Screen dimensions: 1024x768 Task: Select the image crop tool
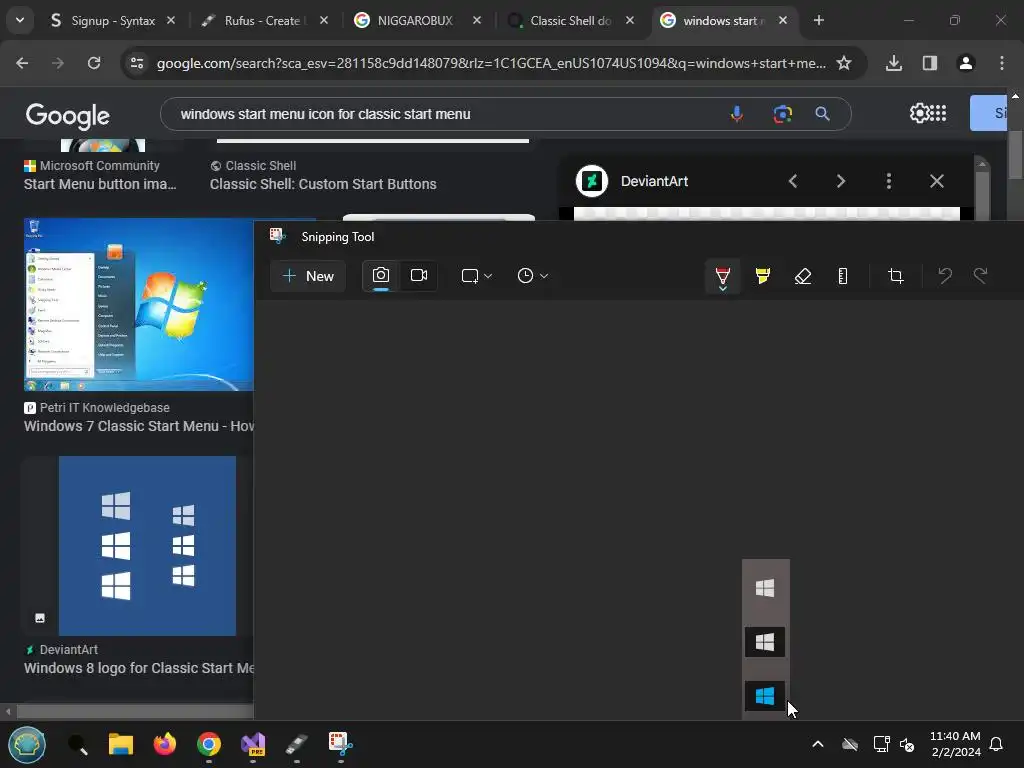coord(896,276)
